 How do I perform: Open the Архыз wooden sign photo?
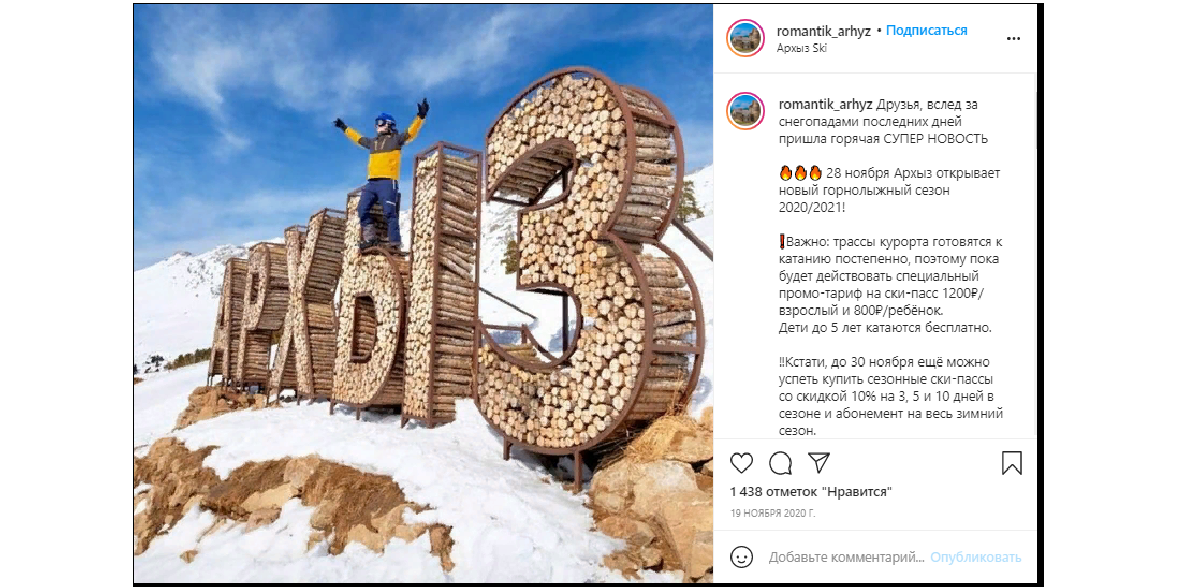423,294
